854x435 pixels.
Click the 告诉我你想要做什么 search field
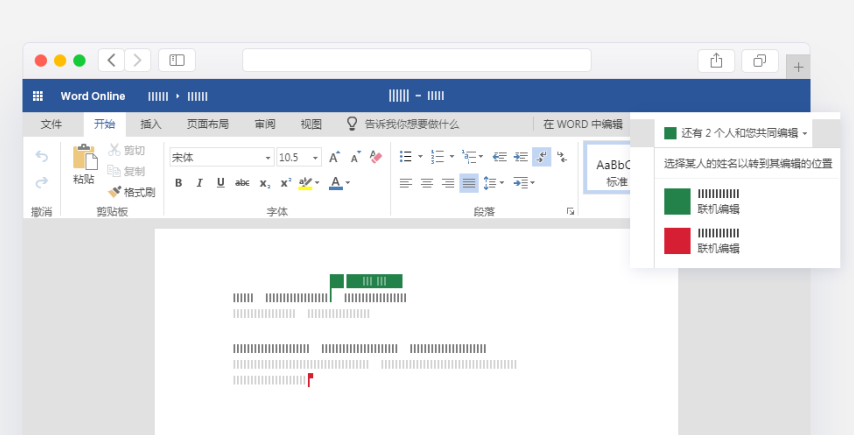tap(402, 125)
